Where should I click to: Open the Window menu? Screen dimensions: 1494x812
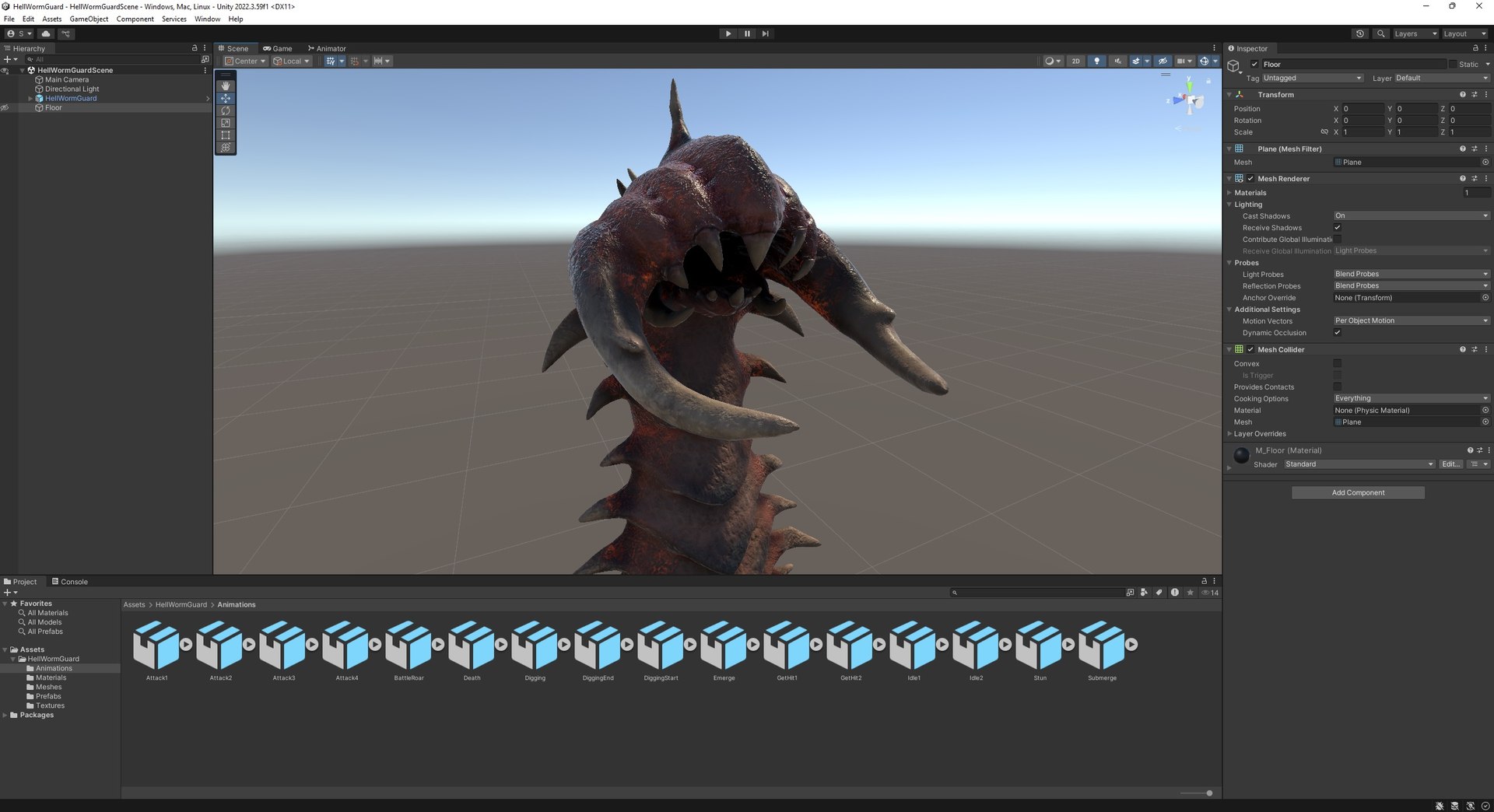(207, 19)
